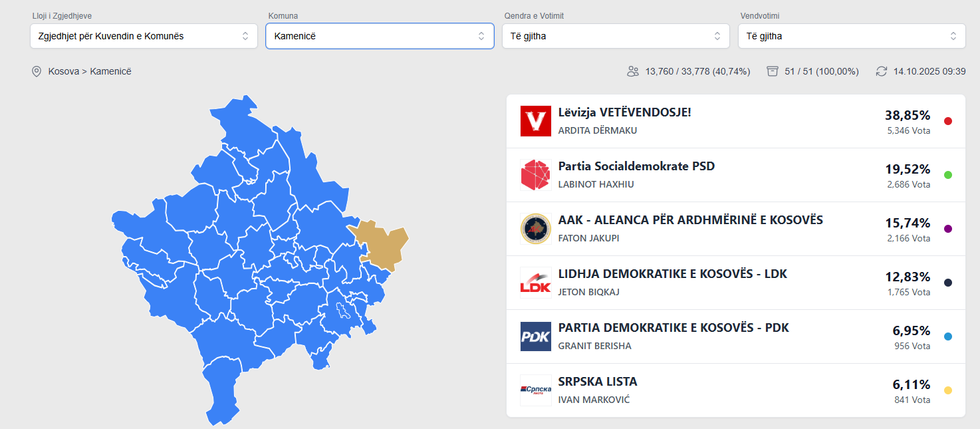This screenshot has width=980, height=429.
Task: Open the Komuna dropdown showing Kamenicë
Action: (379, 36)
